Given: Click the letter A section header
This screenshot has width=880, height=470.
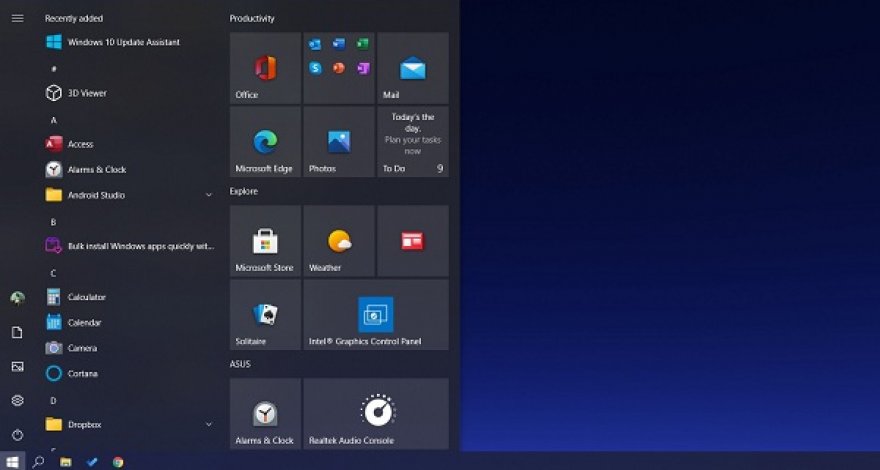Looking at the screenshot, I should [x=54, y=120].
